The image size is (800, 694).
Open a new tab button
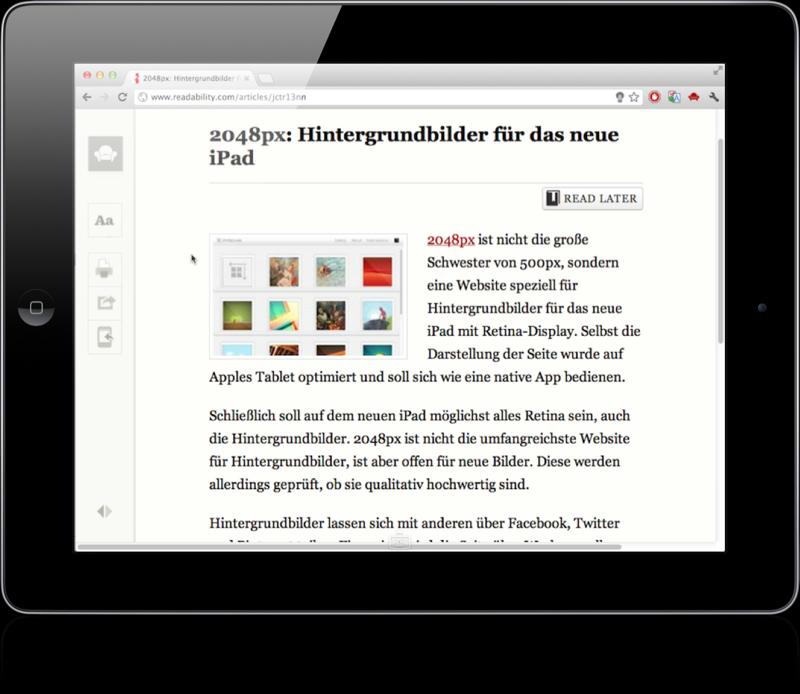coord(265,79)
